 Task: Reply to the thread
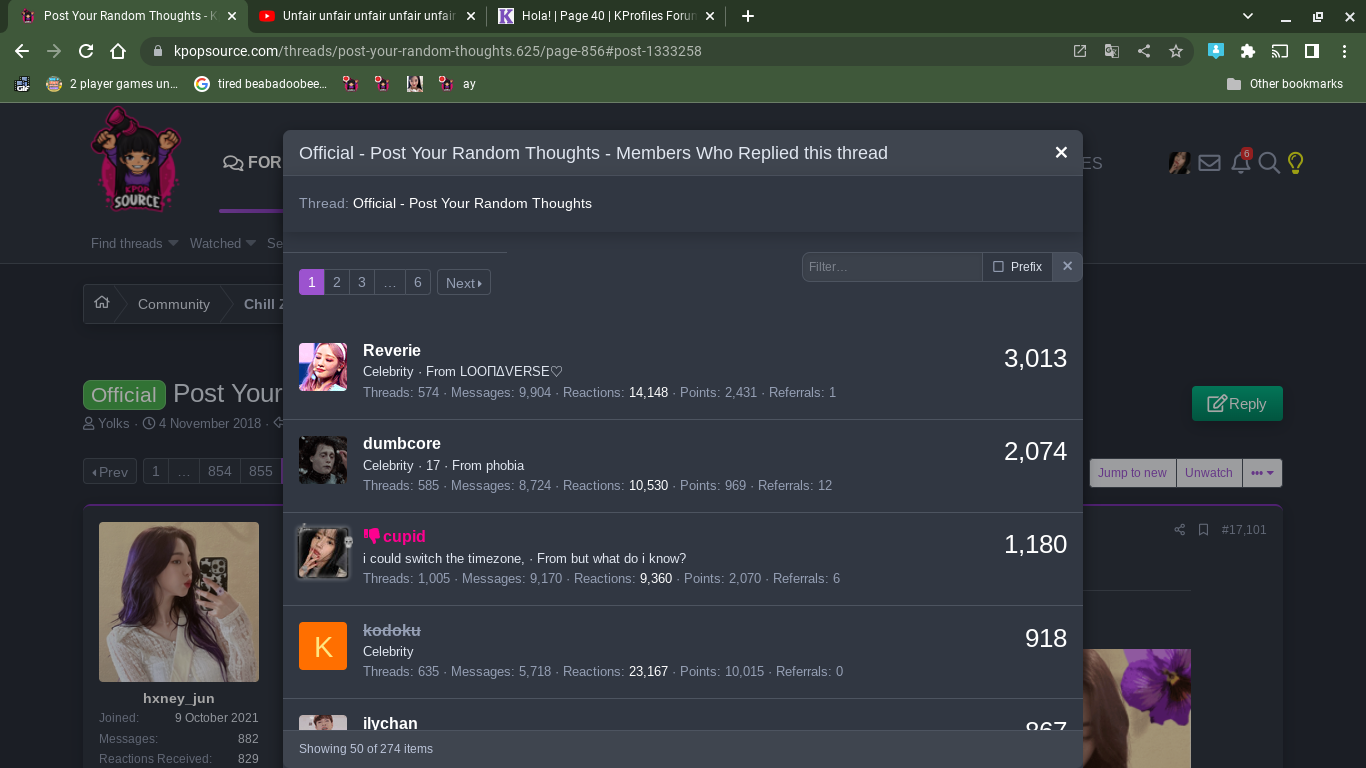coord(1237,403)
